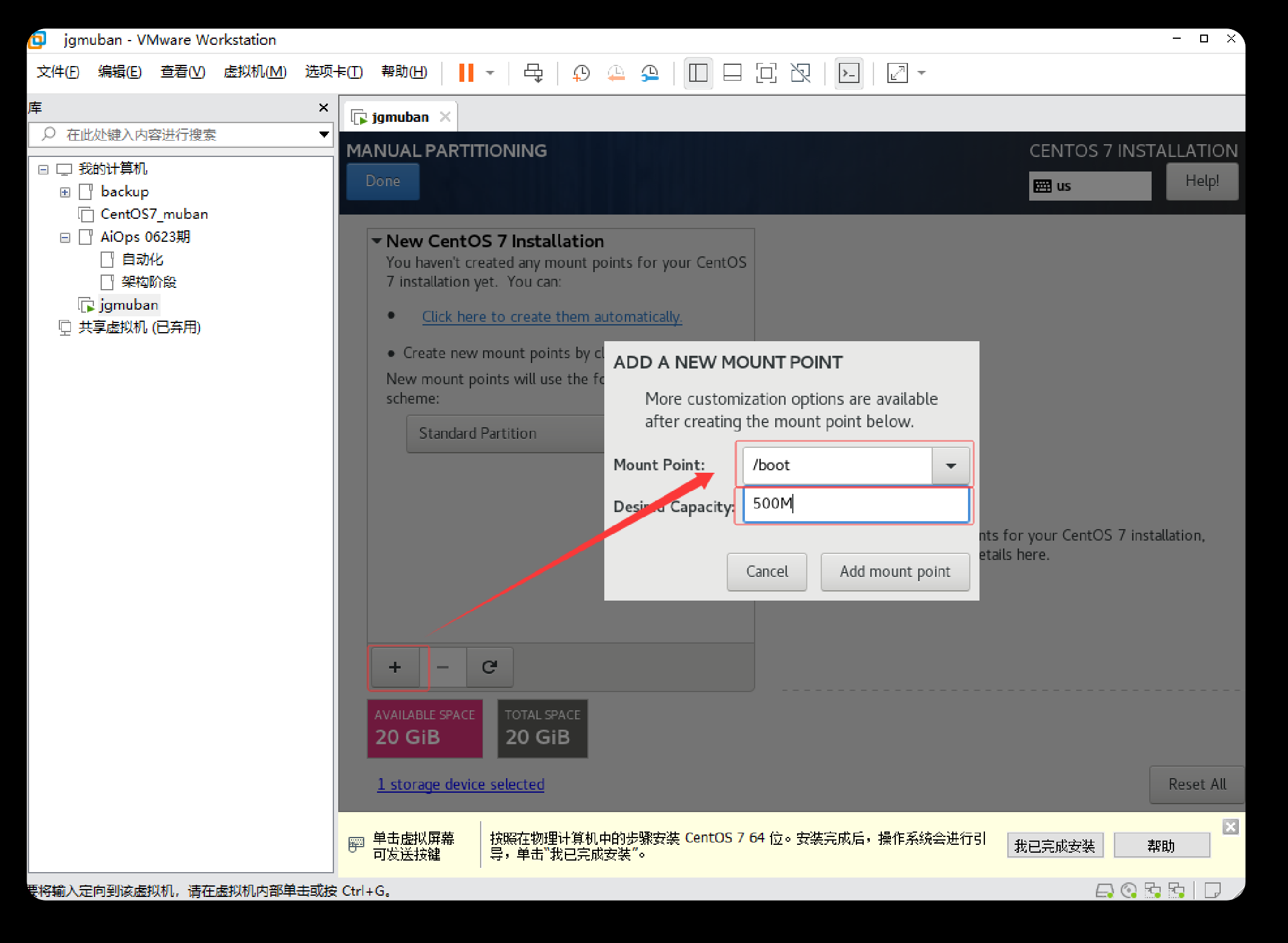
Task: Collapse the AiOps 0623期 folder node
Action: coord(65,238)
